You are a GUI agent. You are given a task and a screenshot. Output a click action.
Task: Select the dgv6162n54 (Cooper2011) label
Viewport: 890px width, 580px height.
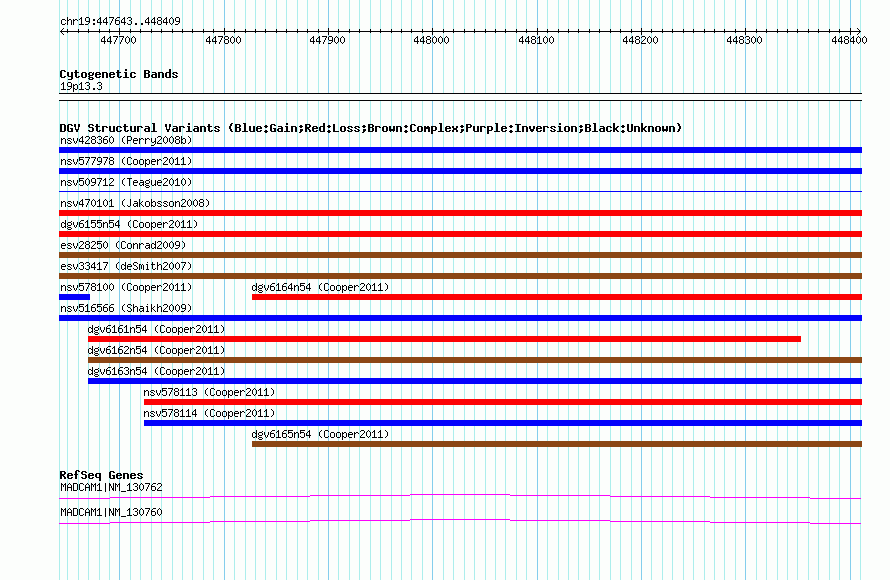[156, 350]
